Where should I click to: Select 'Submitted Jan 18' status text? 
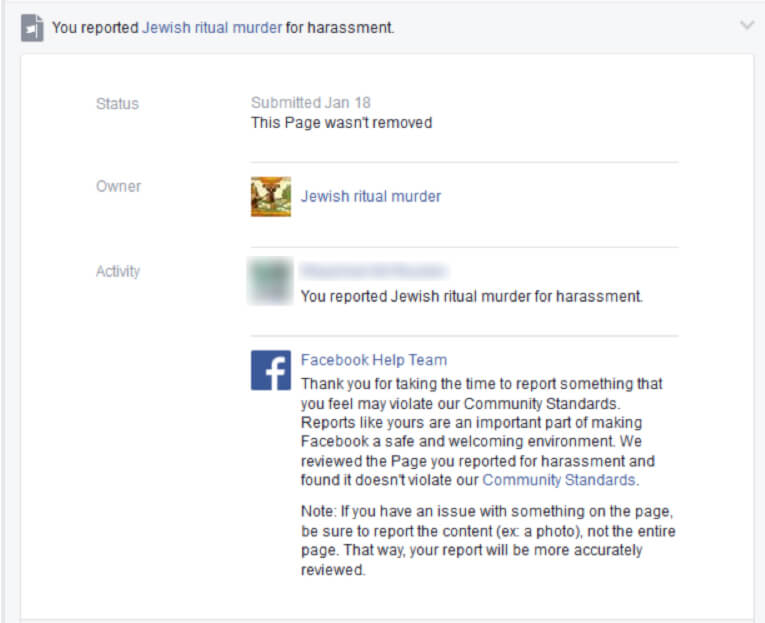point(311,102)
